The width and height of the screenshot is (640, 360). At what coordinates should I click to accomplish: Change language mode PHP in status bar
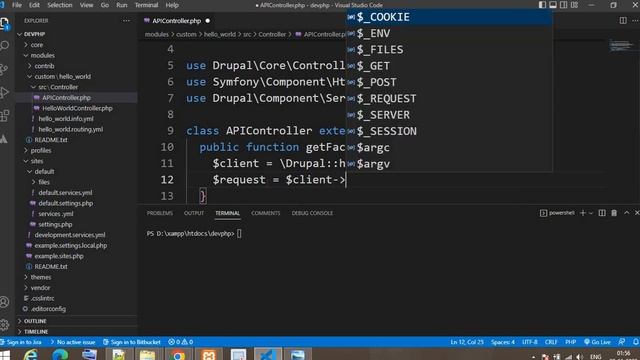tap(571, 342)
